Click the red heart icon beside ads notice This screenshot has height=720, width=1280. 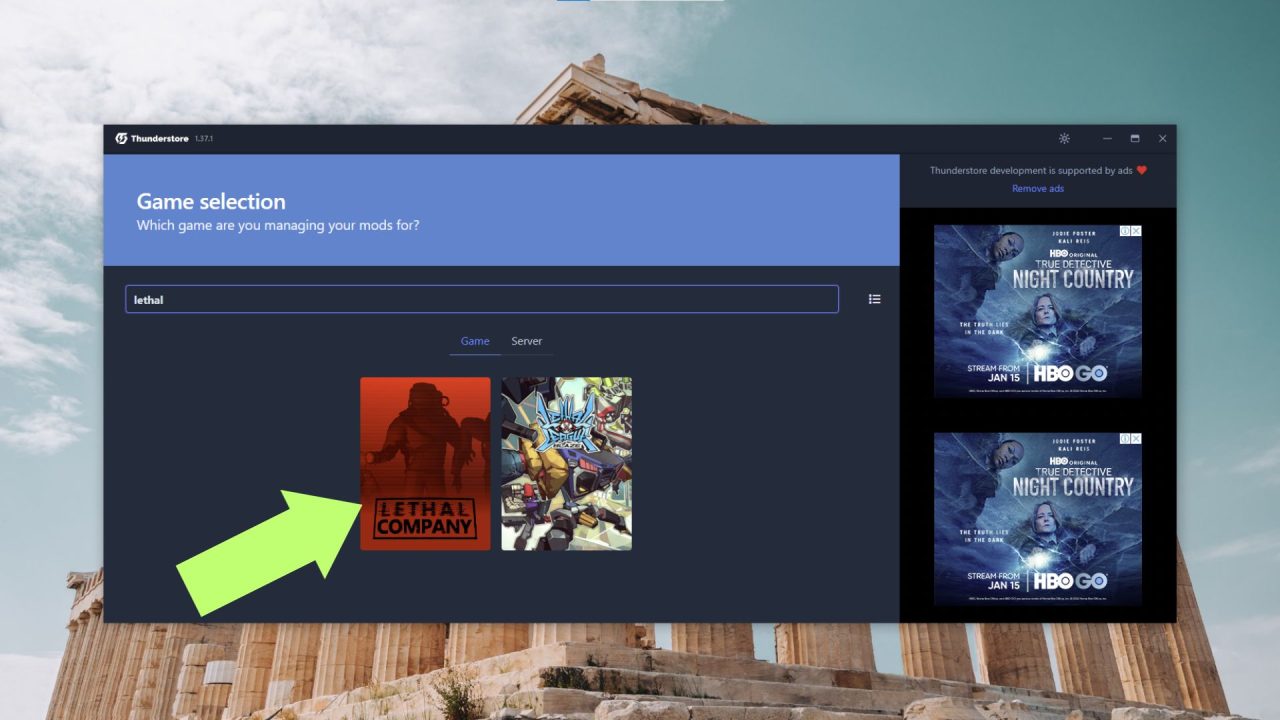(x=1142, y=170)
